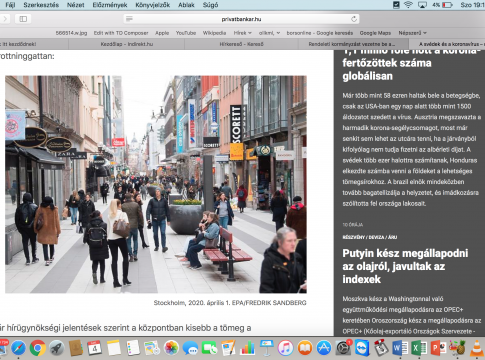
Task: Open the Wikipedia bookmark
Action: pos(214,33)
